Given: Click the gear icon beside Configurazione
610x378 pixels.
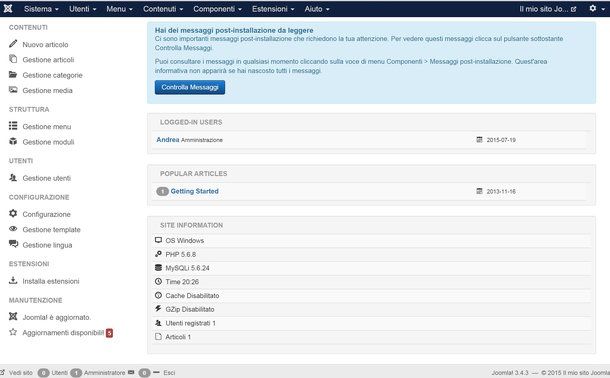Looking at the screenshot, I should tap(13, 213).
